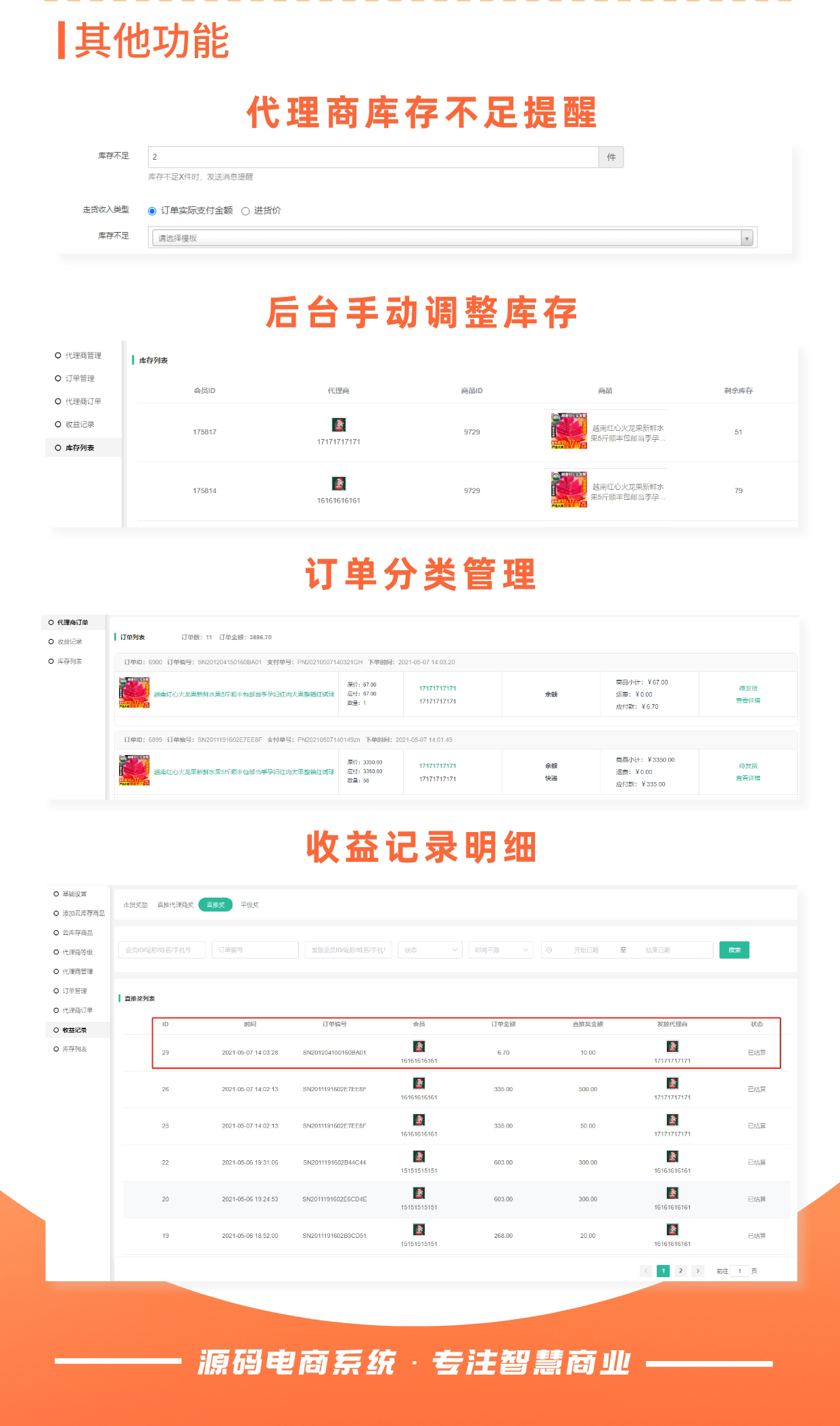Select the active 直推奖 tab
840x1426 pixels.
coord(216,904)
